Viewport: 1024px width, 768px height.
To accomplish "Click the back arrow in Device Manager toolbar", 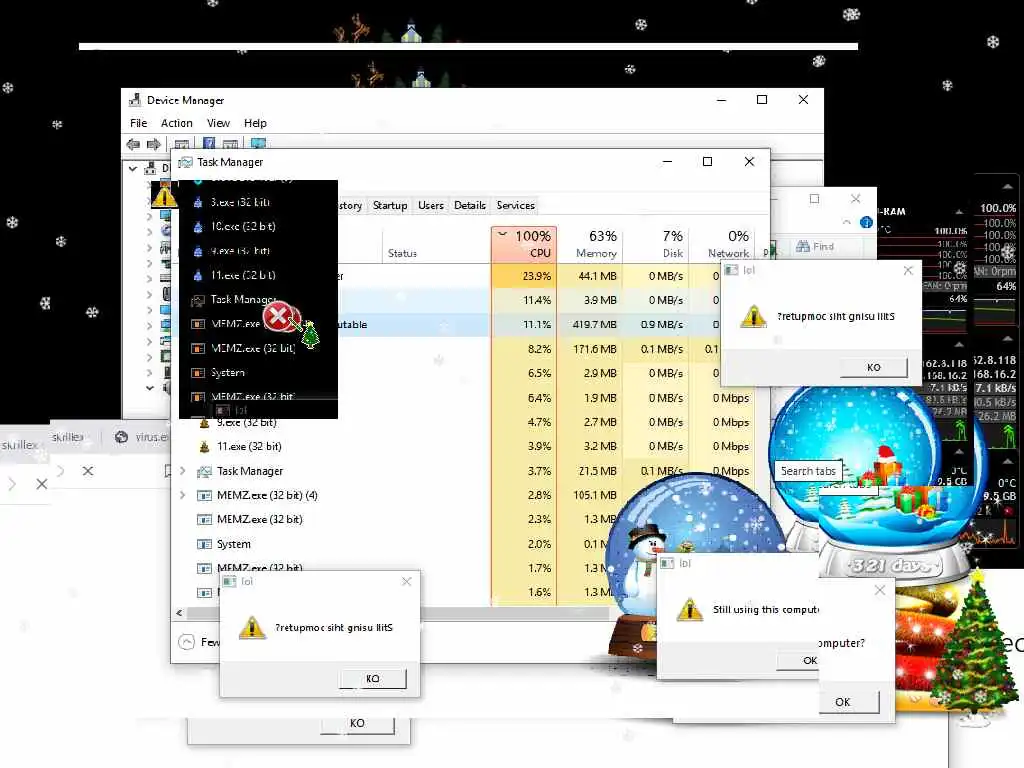I will (x=133, y=144).
